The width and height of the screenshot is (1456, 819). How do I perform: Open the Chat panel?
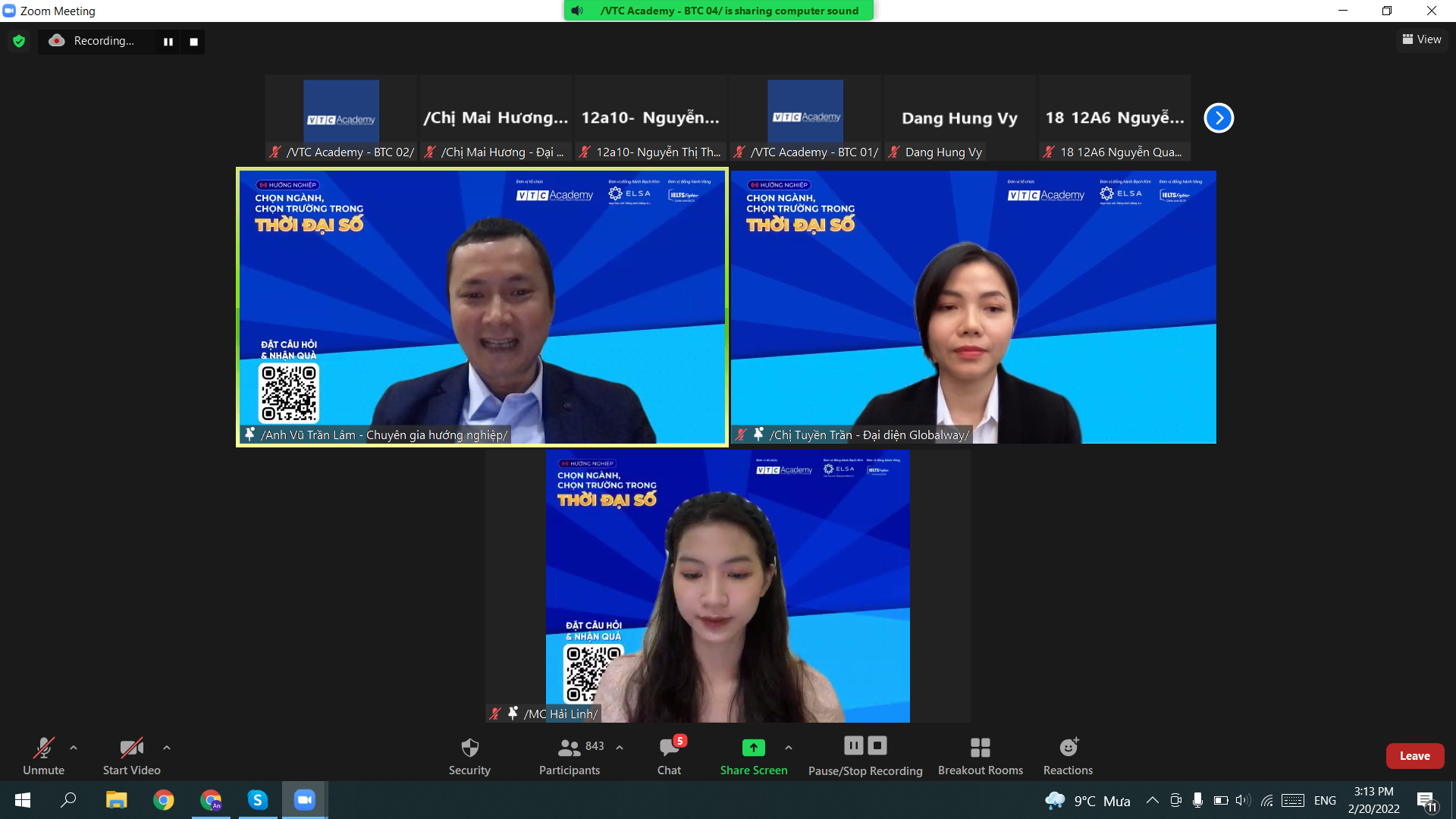669,756
